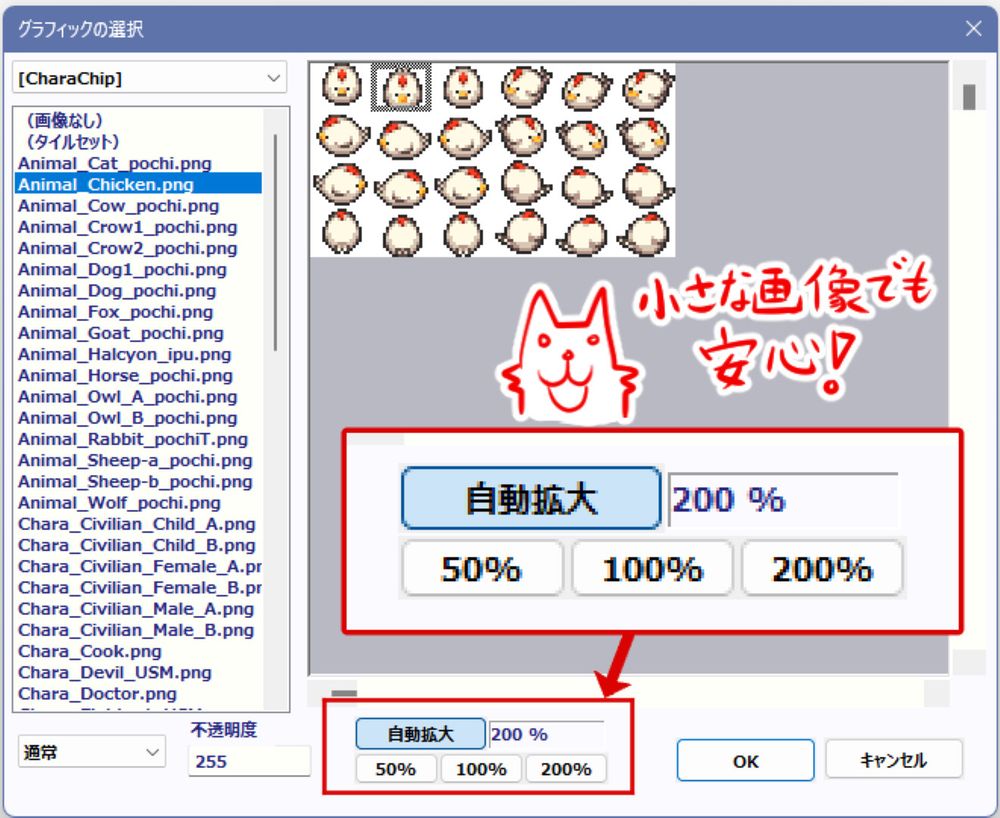Click the キャンセル button
This screenshot has height=818, width=1000.
pyautogui.click(x=893, y=759)
